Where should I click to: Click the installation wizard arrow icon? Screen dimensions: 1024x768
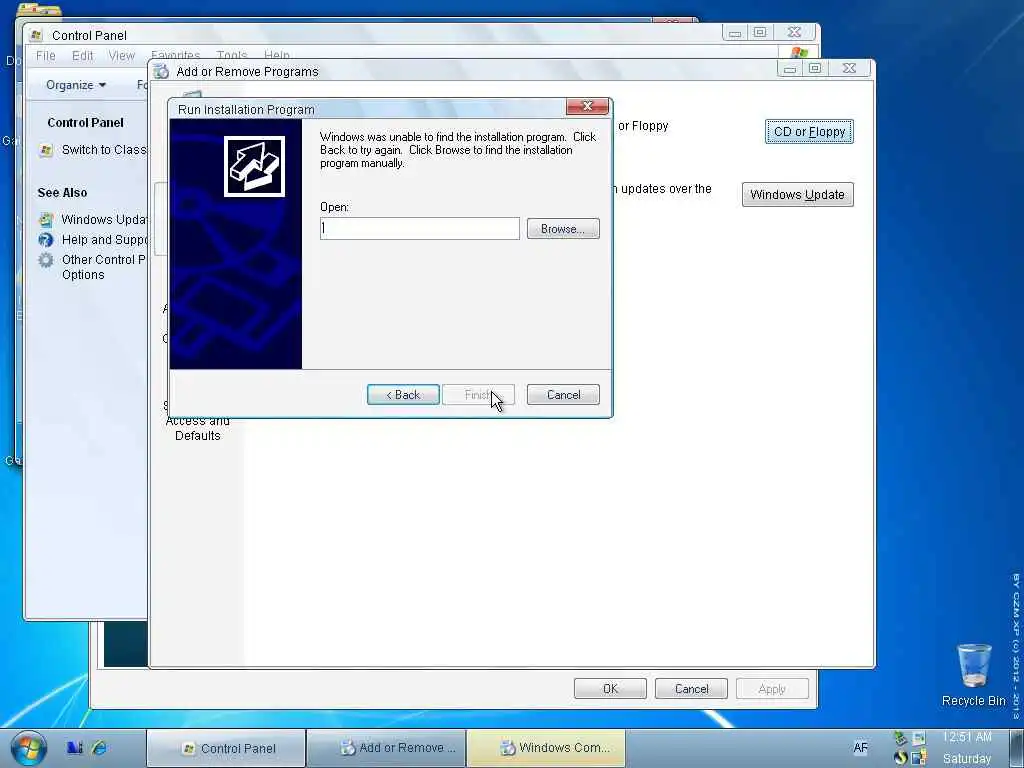pyautogui.click(x=254, y=166)
